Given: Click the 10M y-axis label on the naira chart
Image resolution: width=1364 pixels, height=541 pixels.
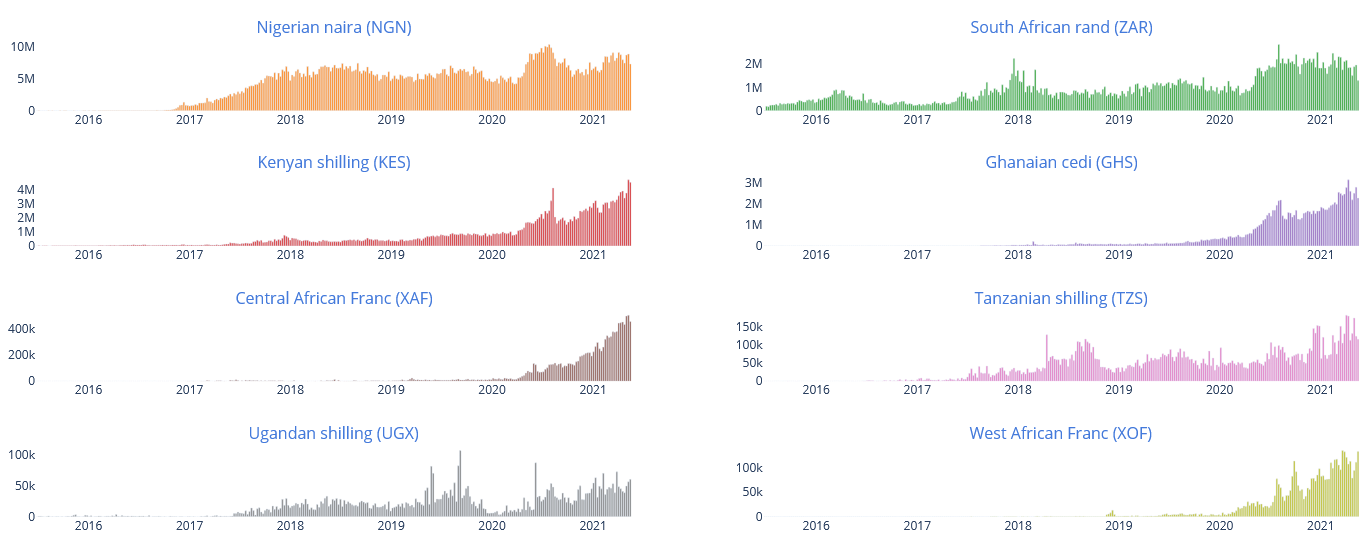Looking at the screenshot, I should [23, 47].
